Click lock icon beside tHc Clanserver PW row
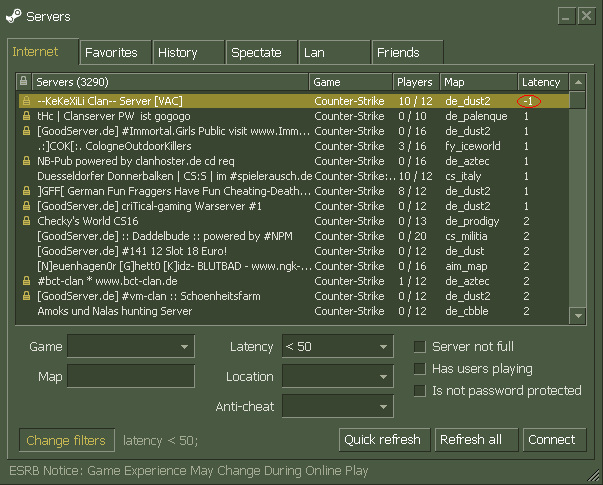603x485 pixels. (26, 116)
